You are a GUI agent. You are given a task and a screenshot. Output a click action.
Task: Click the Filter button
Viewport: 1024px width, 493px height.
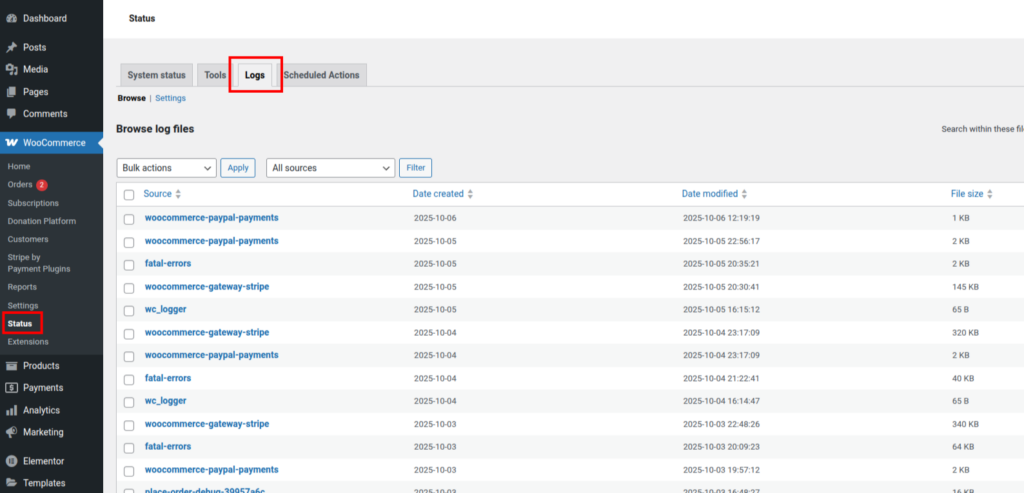pyautogui.click(x=415, y=168)
